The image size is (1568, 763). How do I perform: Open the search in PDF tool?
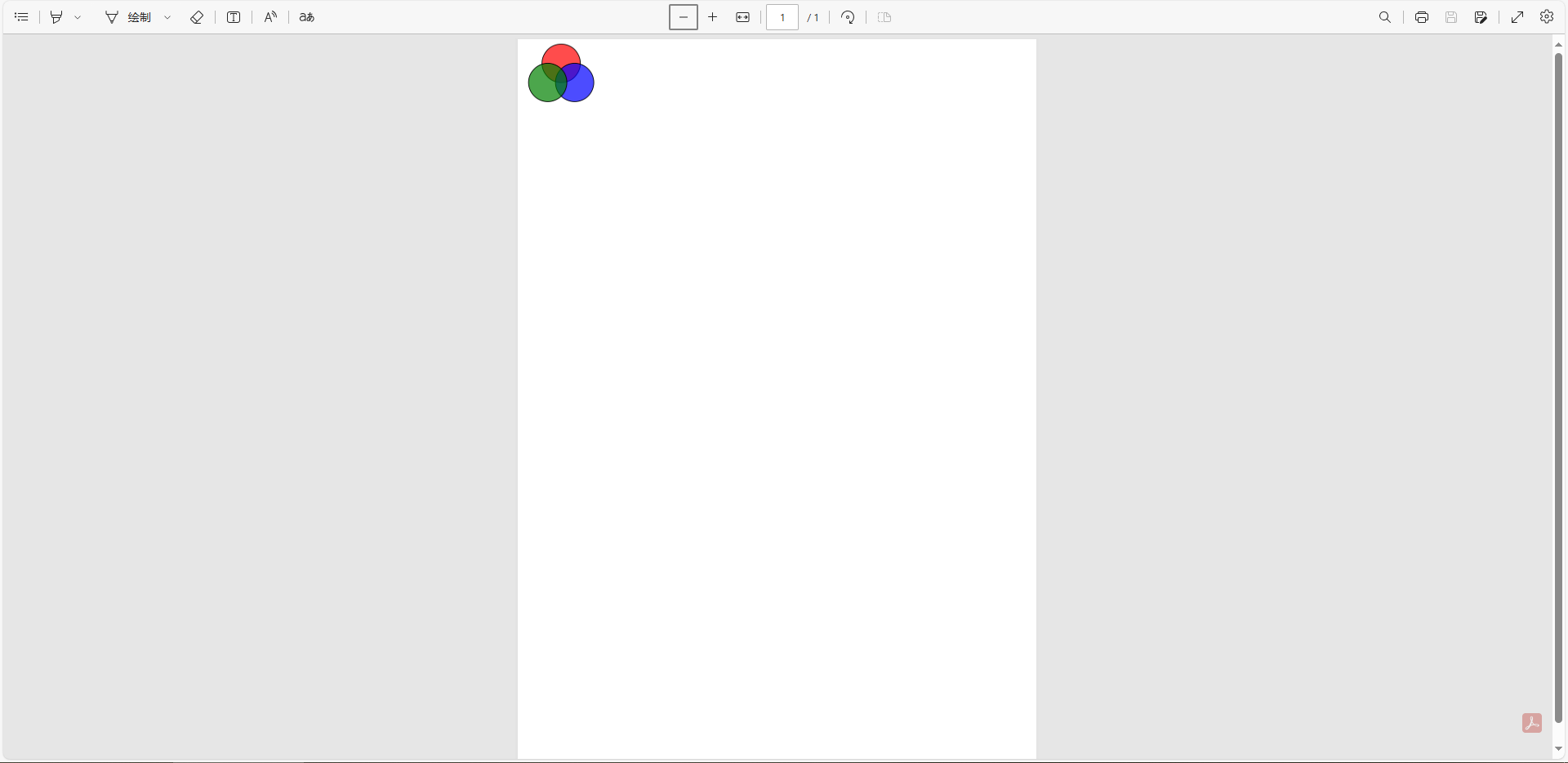[1385, 17]
